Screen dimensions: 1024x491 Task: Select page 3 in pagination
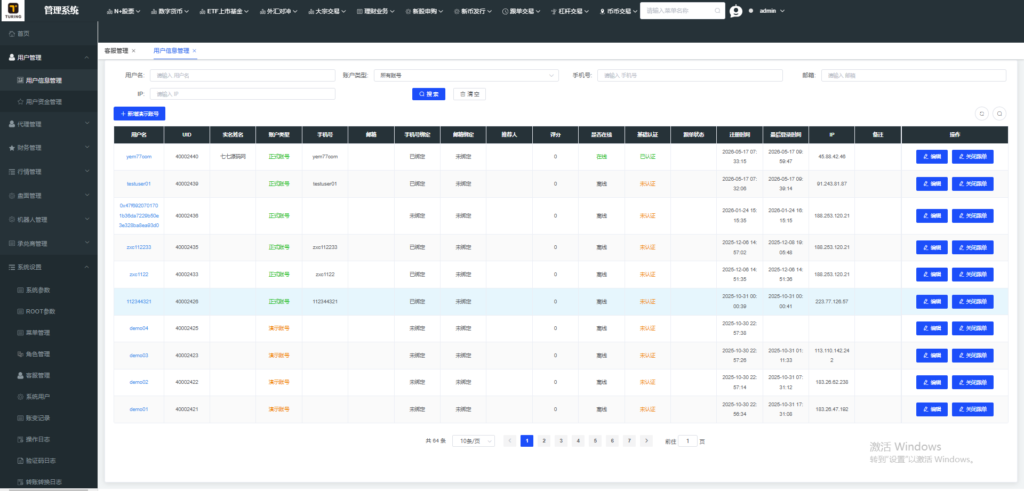click(561, 441)
